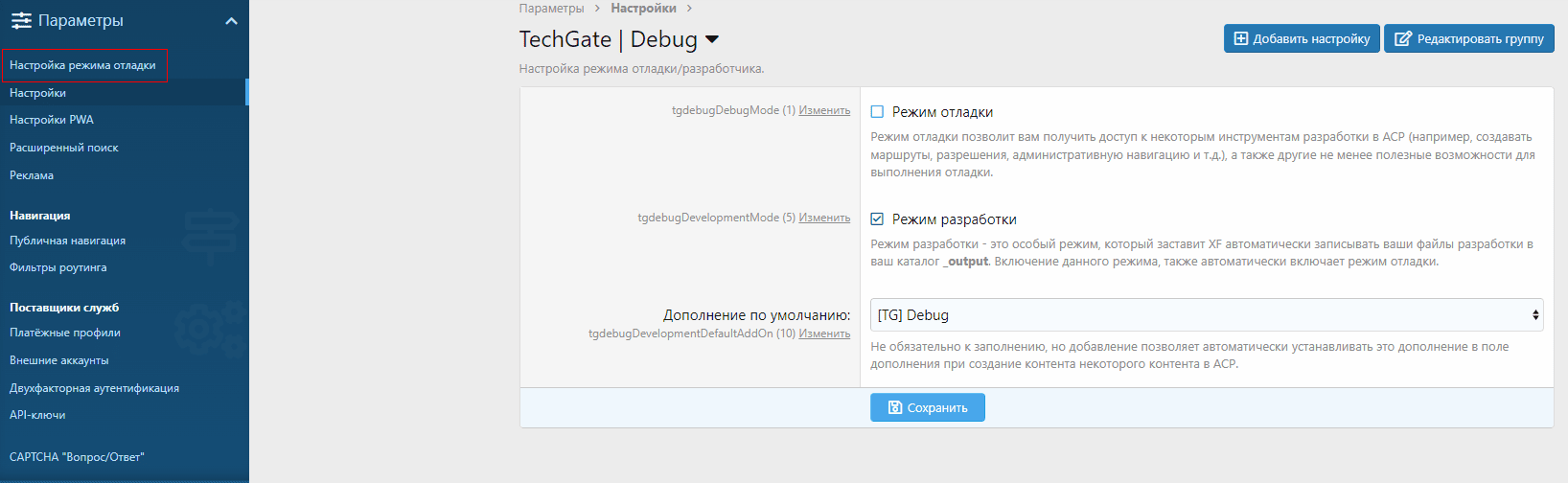Click the Настройки breadcrumb link
This screenshot has height=483, width=1568.
coord(643,8)
